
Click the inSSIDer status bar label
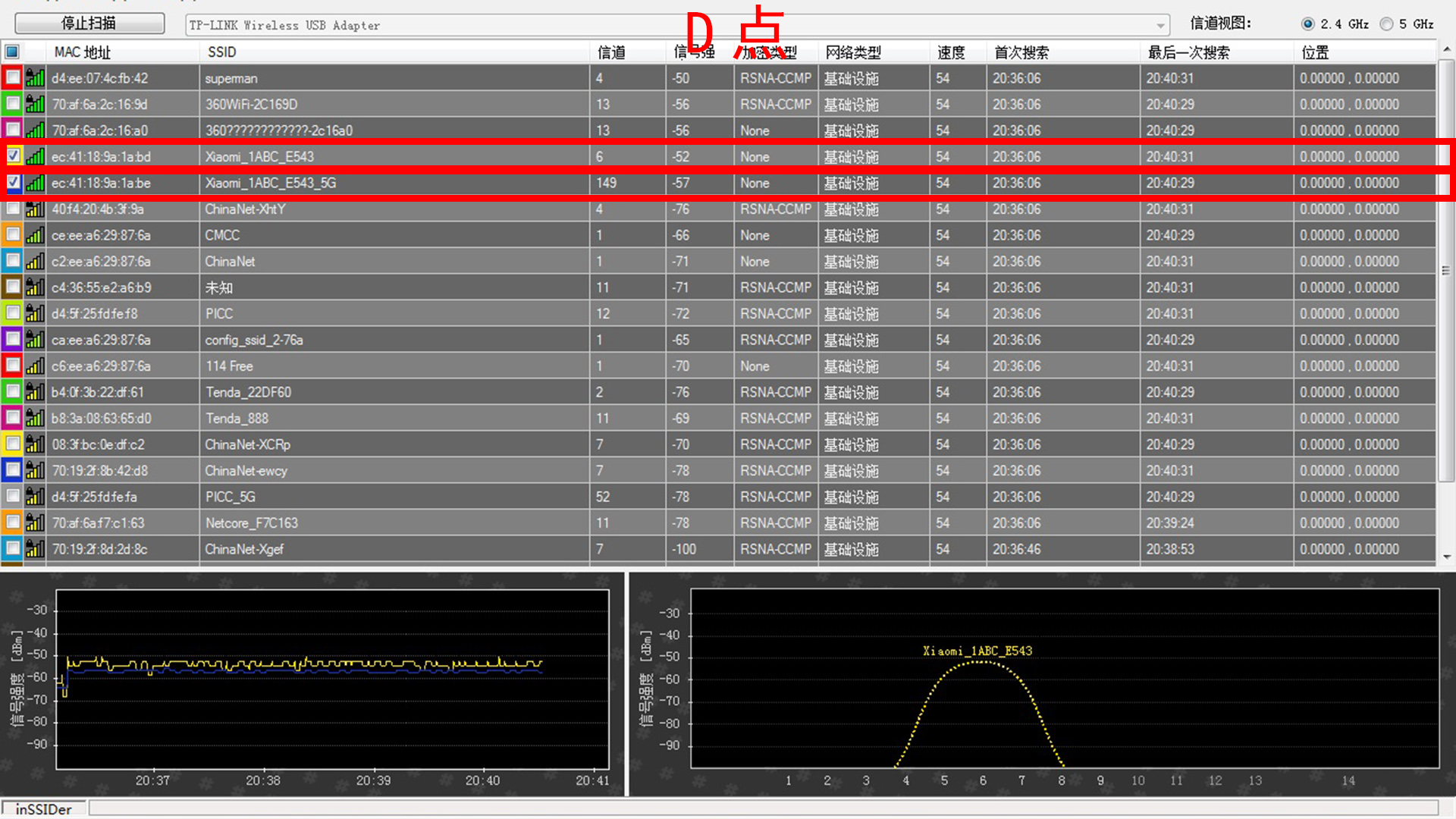point(43,808)
